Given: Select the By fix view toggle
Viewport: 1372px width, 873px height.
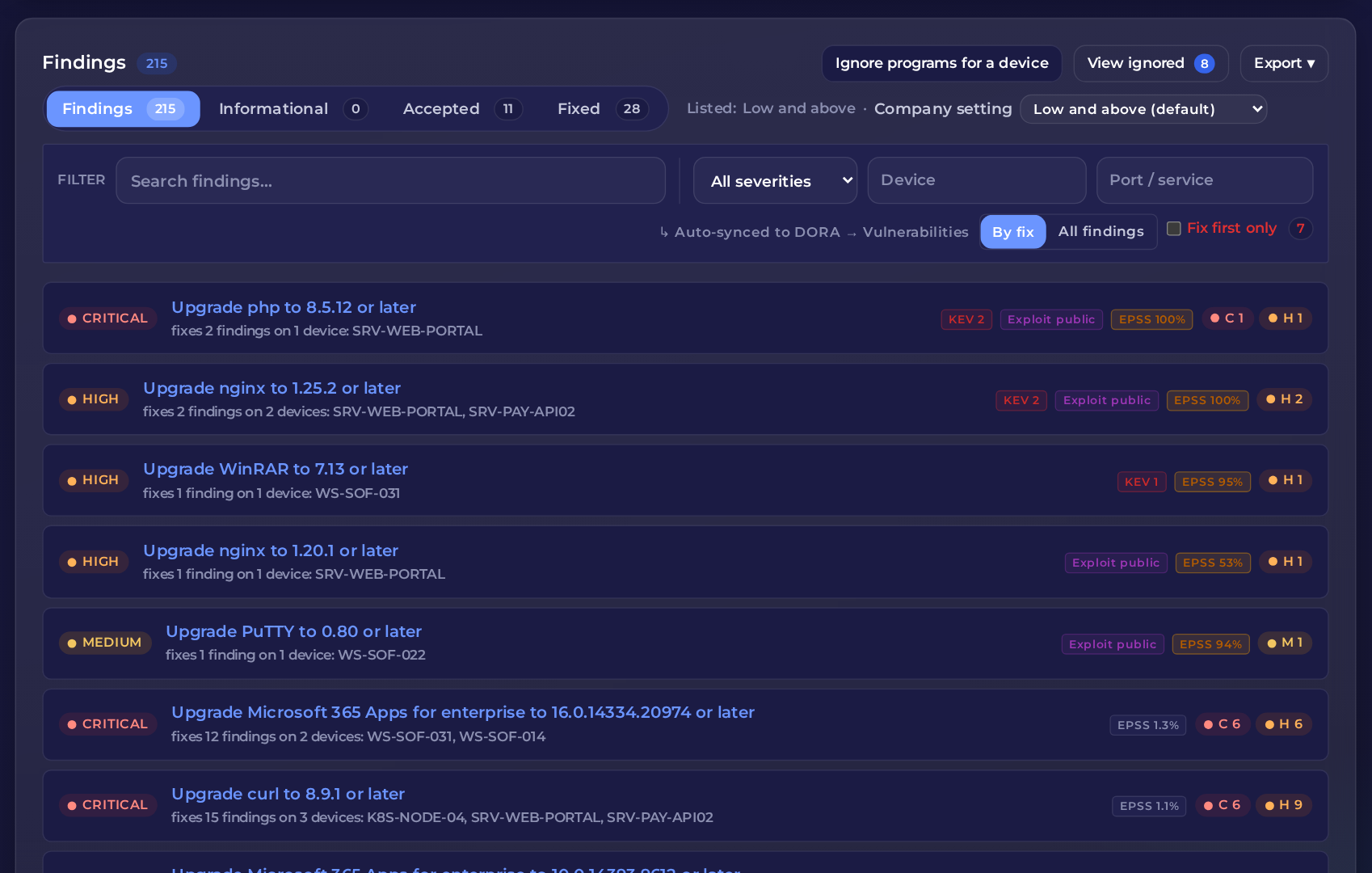Looking at the screenshot, I should (x=1013, y=232).
